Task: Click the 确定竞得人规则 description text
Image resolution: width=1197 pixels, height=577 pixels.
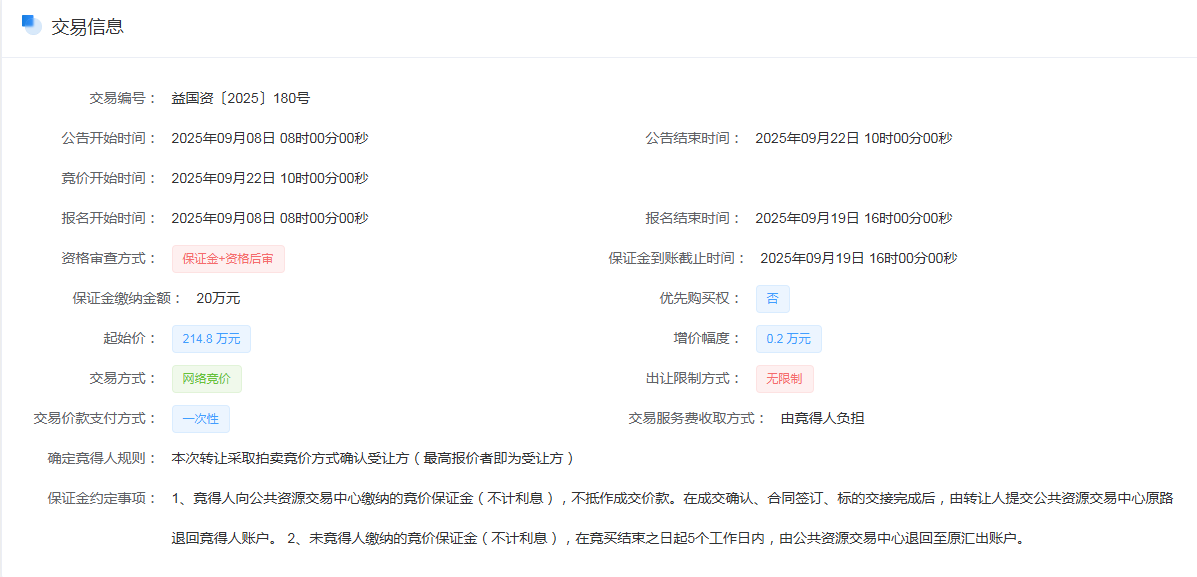Action: (x=373, y=458)
